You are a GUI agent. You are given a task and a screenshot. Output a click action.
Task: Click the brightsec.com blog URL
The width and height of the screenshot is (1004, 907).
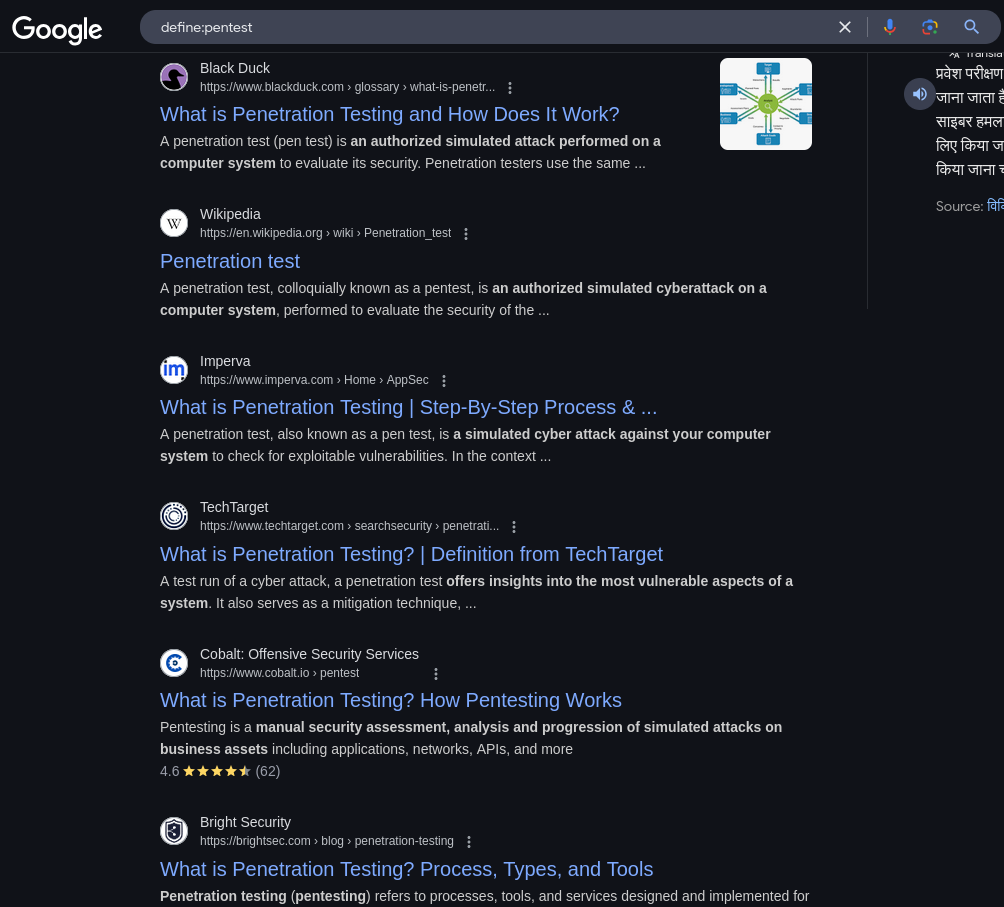327,841
